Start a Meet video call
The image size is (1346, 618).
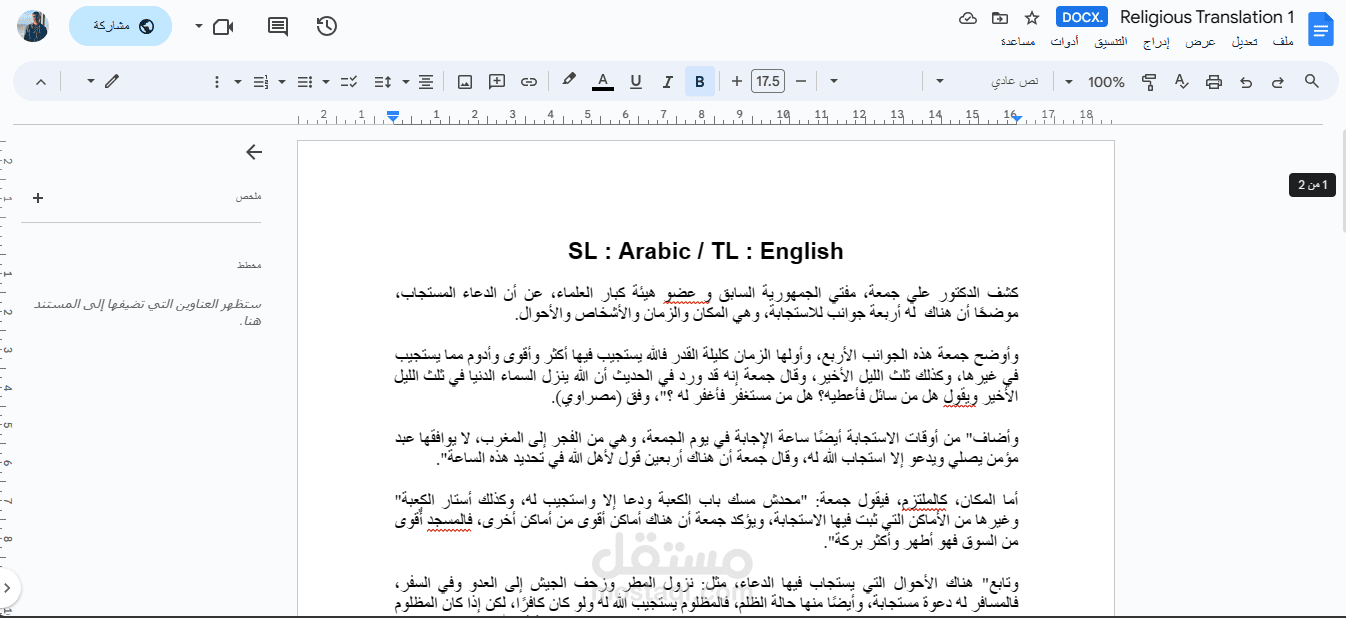click(x=223, y=26)
